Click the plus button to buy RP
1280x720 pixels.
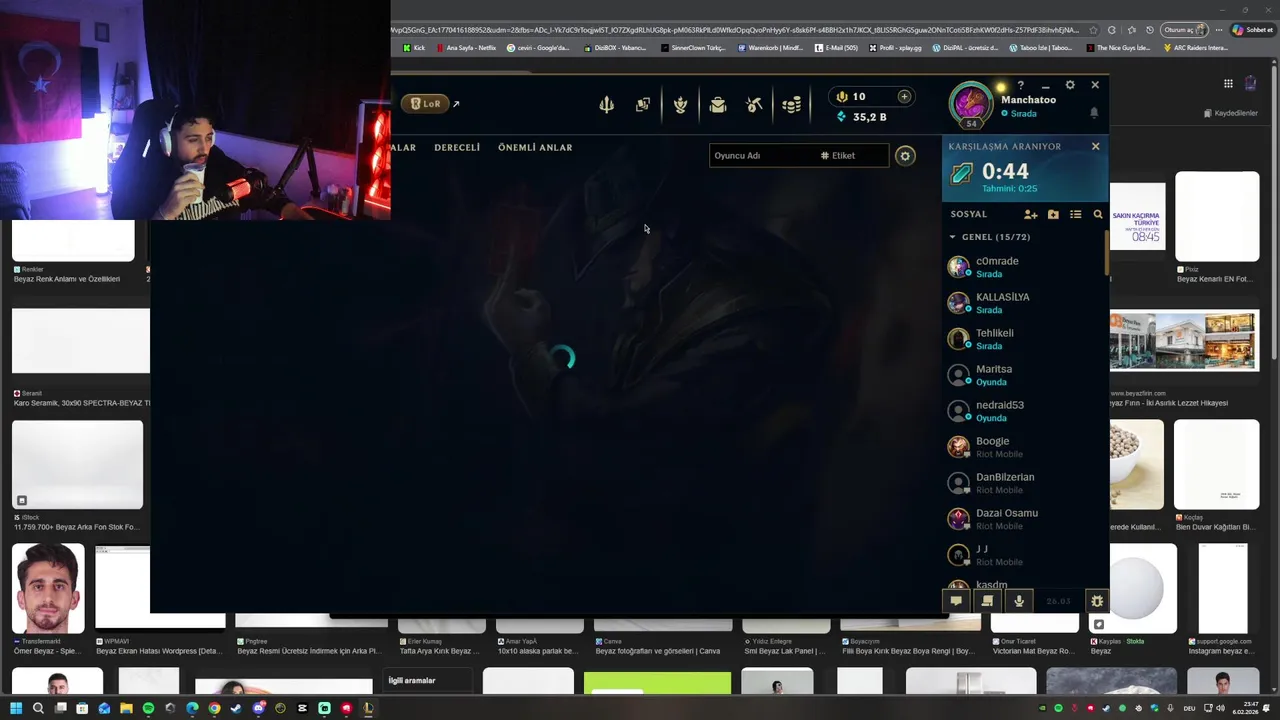[x=904, y=97]
